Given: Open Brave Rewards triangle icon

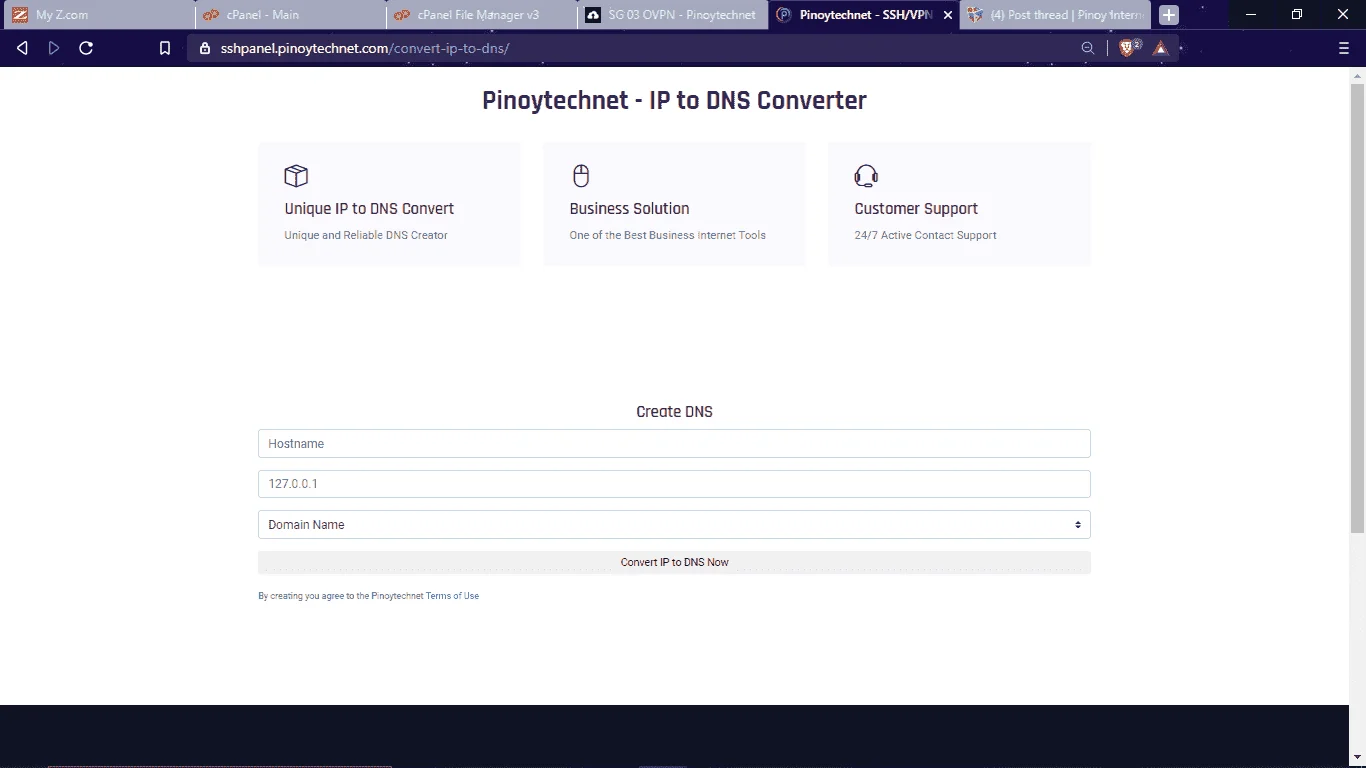Looking at the screenshot, I should click(1160, 48).
